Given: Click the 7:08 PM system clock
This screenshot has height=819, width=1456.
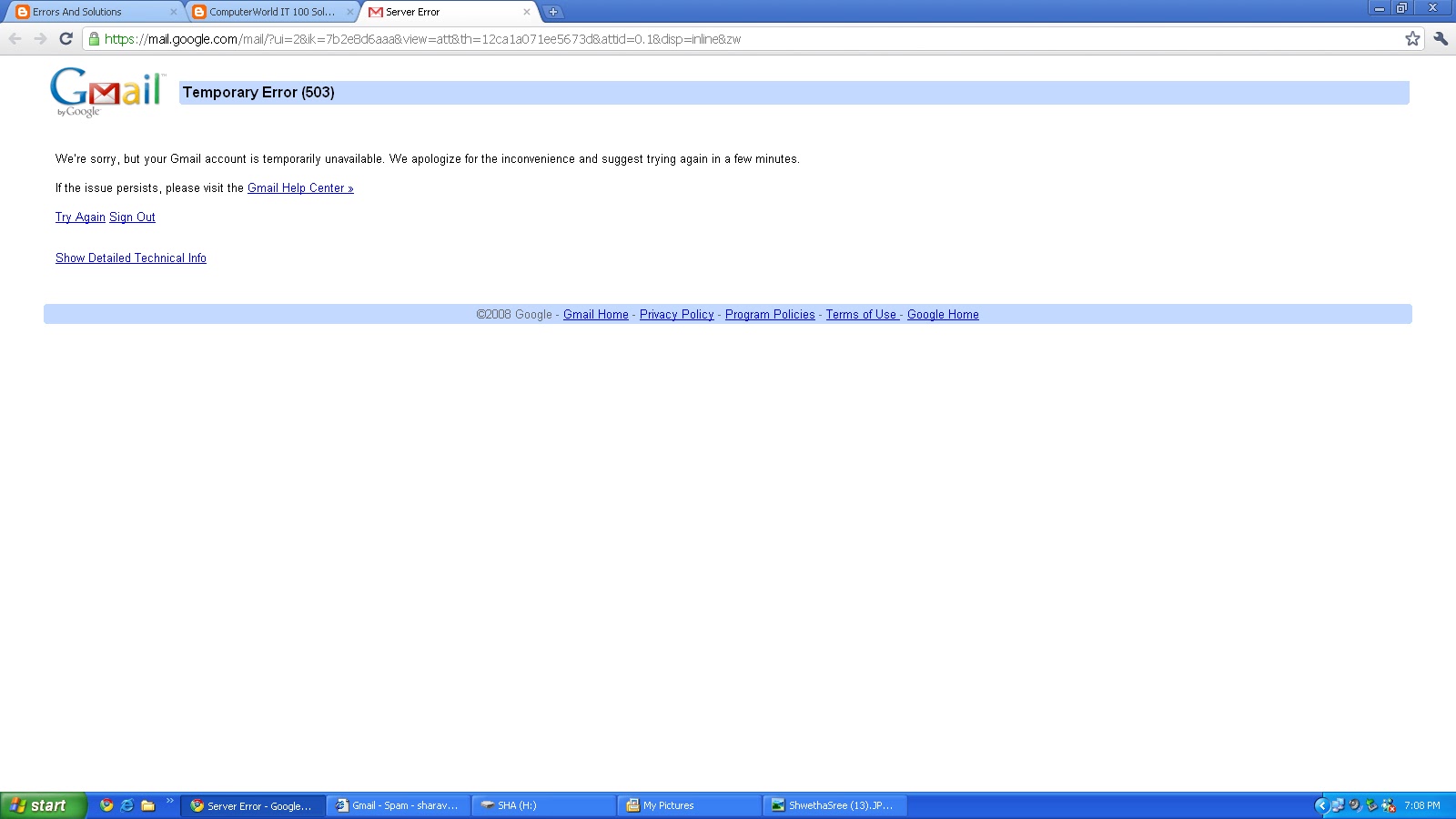Looking at the screenshot, I should click(1422, 806).
